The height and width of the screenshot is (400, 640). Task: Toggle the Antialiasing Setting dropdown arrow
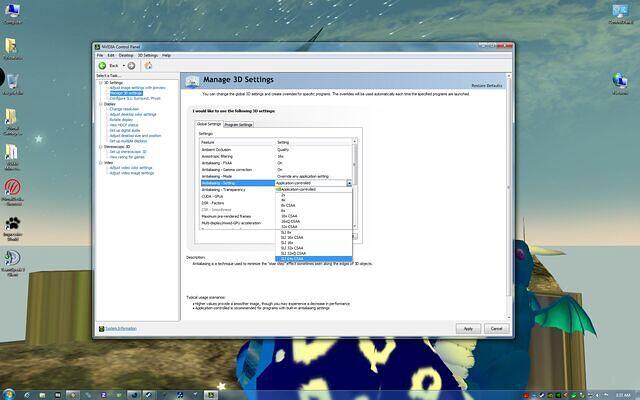click(349, 183)
